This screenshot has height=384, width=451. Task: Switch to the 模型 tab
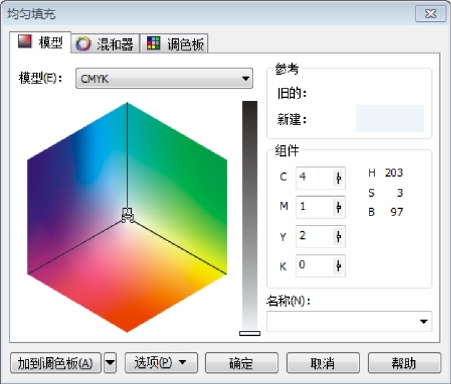coord(40,42)
